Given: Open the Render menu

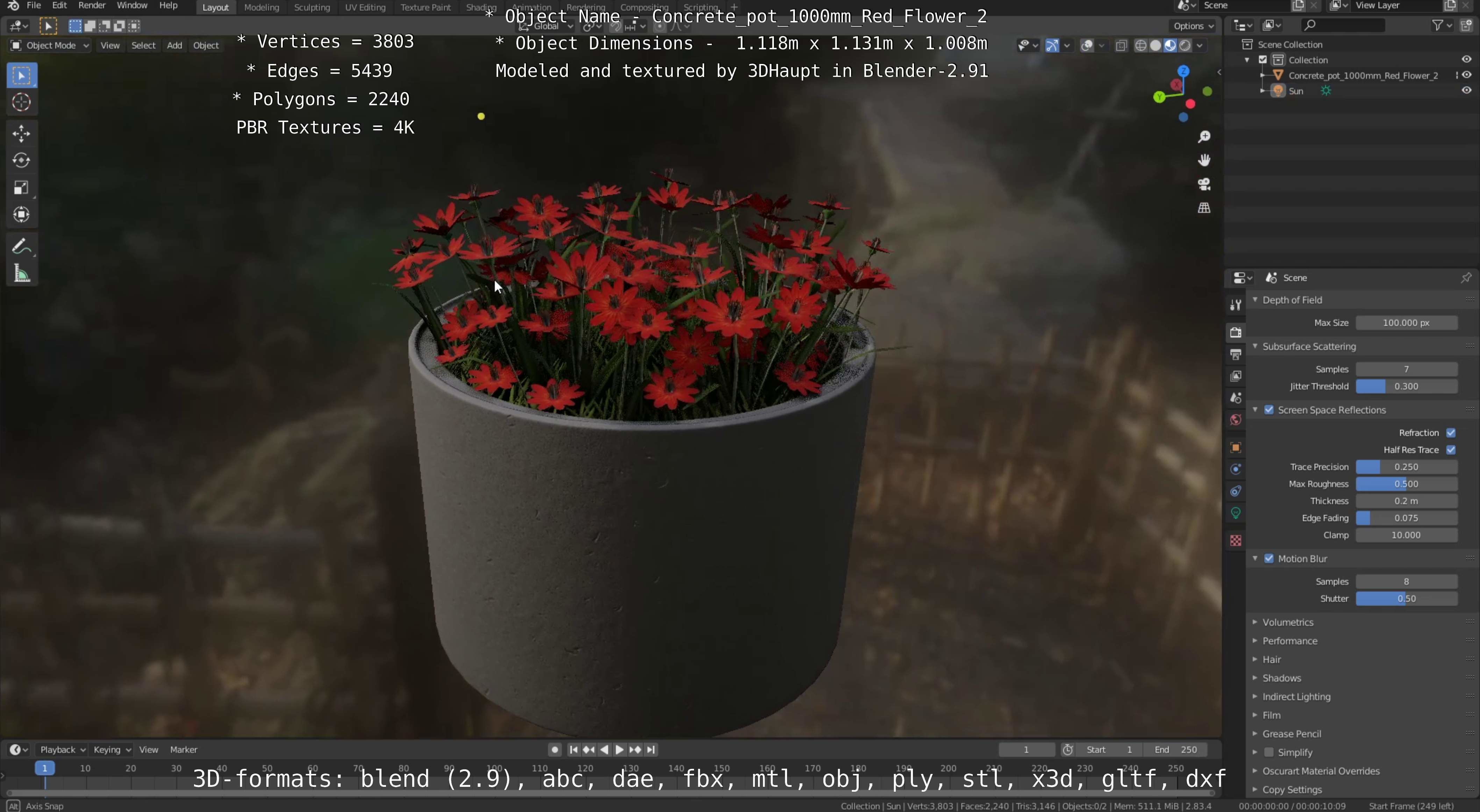Looking at the screenshot, I should point(92,6).
